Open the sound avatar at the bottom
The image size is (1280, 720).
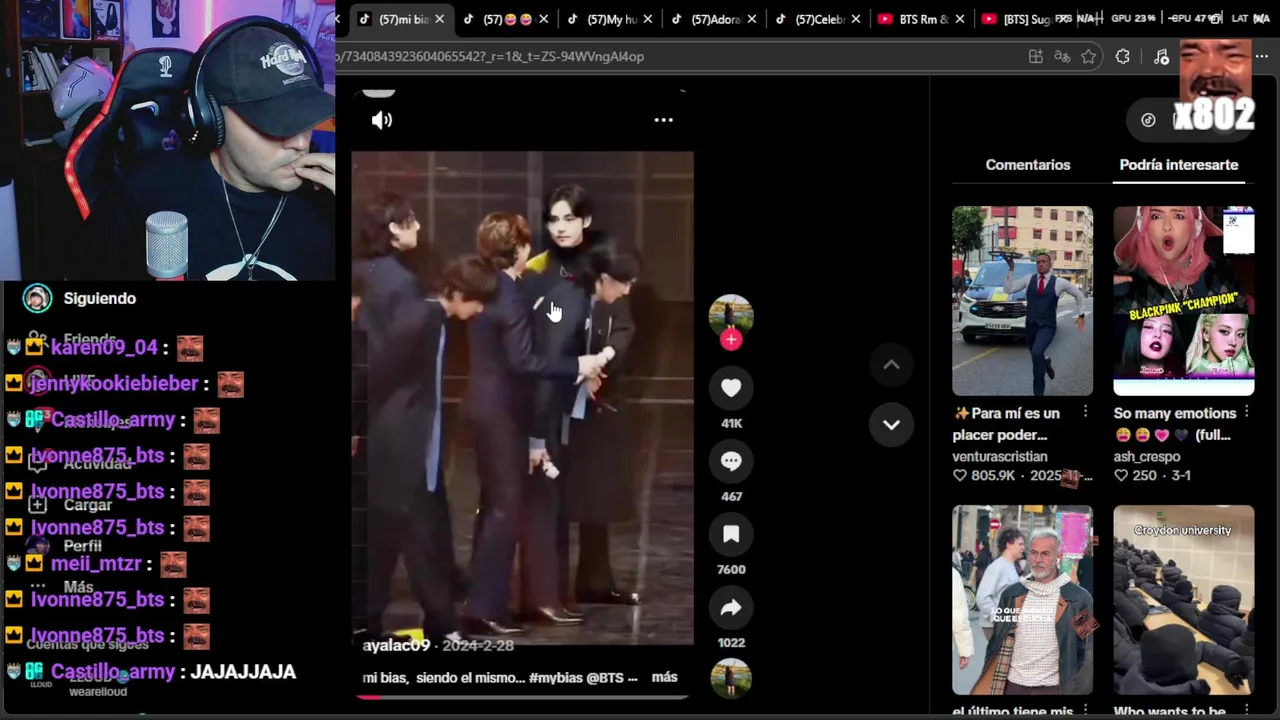[731, 678]
